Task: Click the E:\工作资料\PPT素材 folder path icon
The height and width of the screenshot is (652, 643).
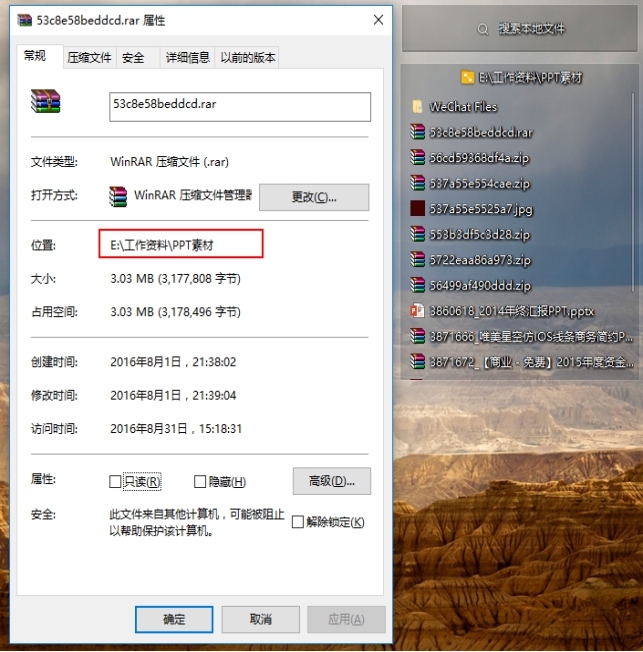Action: (x=467, y=77)
